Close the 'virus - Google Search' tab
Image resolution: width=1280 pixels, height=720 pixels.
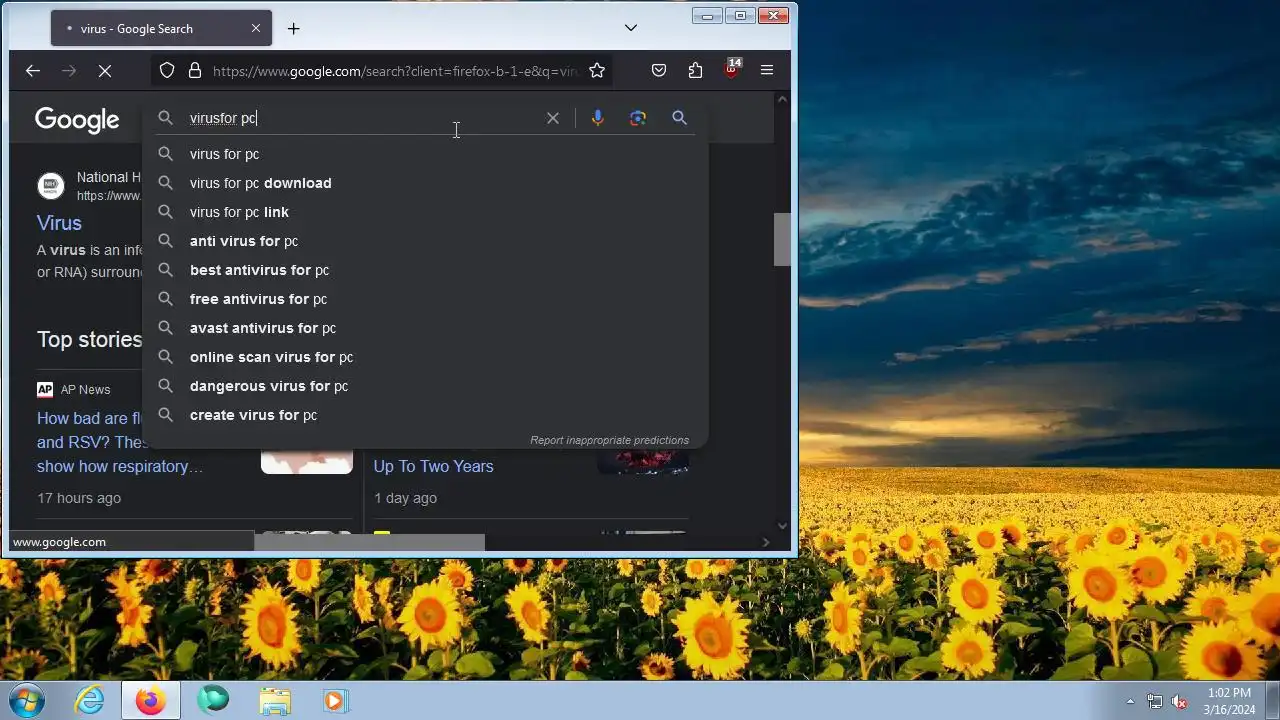[255, 28]
